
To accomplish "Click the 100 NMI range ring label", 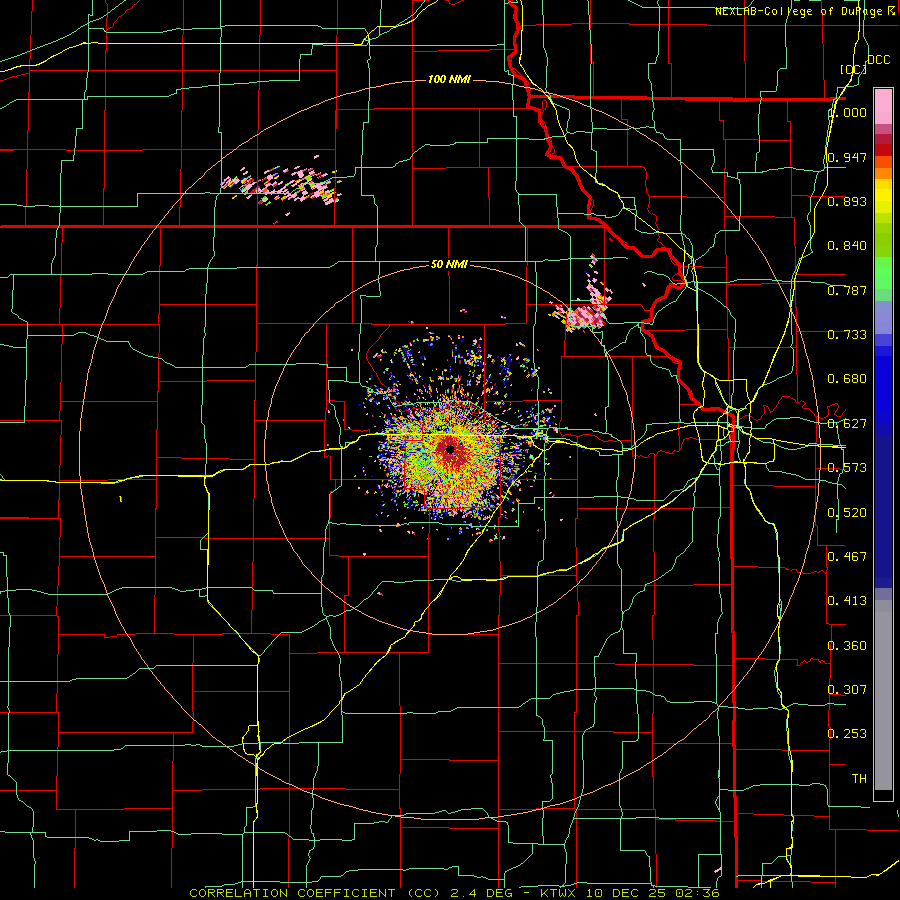I will point(449,79).
